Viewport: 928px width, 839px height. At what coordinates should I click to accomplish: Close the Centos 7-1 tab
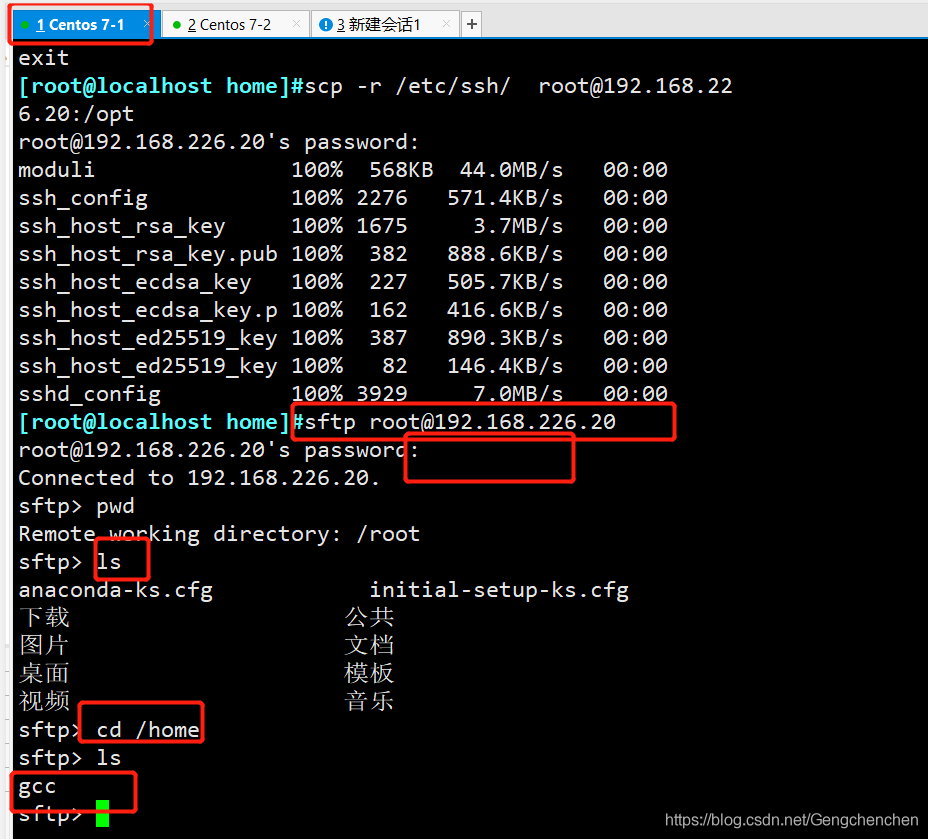146,24
